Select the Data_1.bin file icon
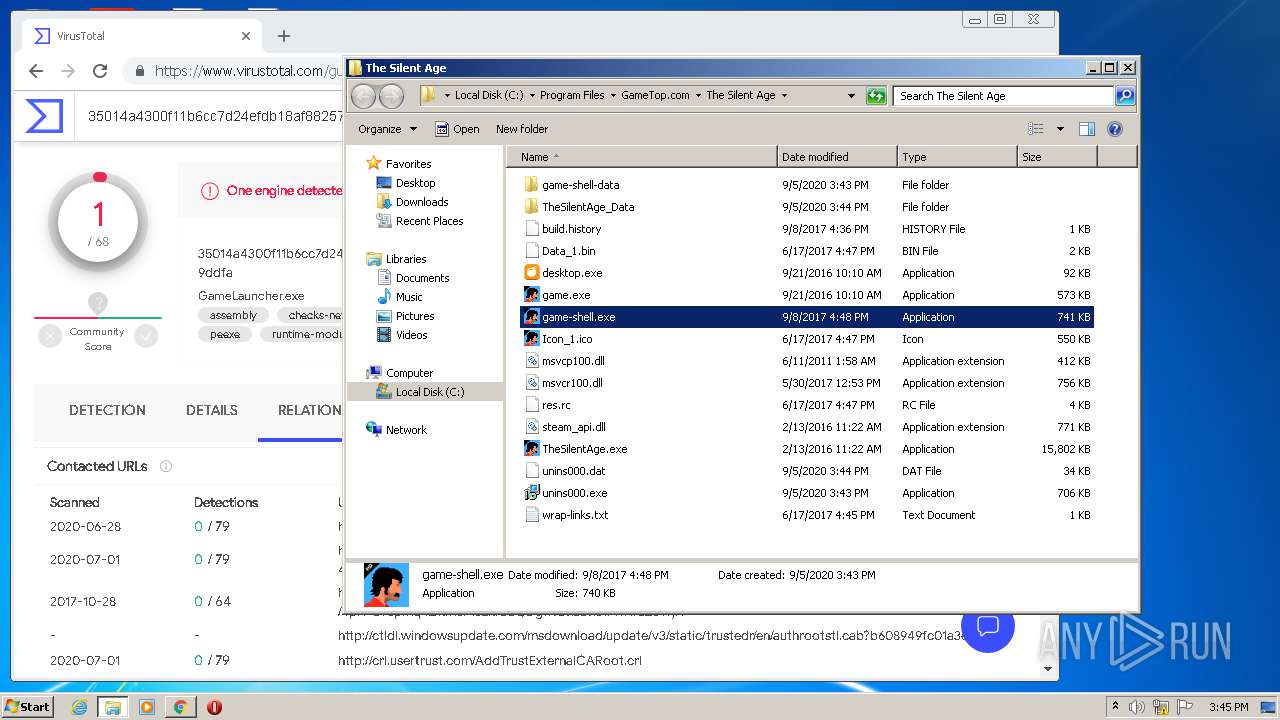 [x=532, y=251]
